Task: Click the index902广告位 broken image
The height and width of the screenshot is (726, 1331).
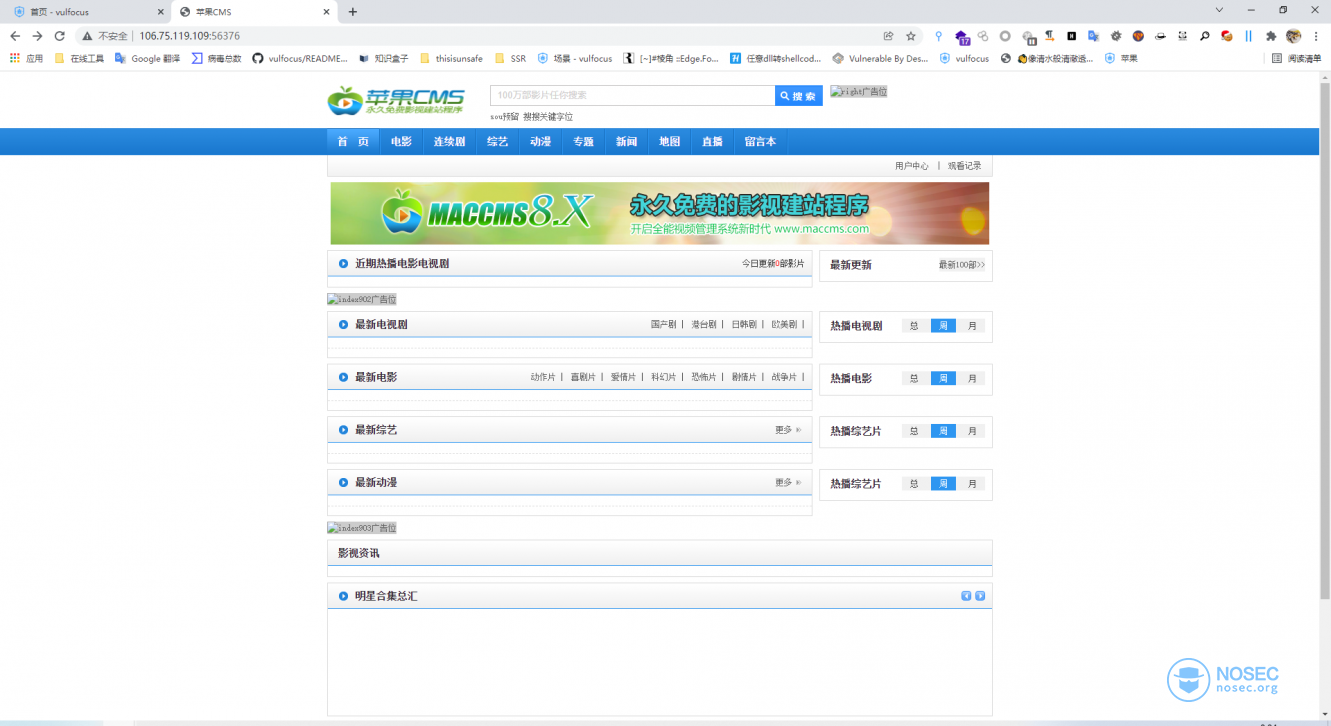Action: pyautogui.click(x=362, y=299)
